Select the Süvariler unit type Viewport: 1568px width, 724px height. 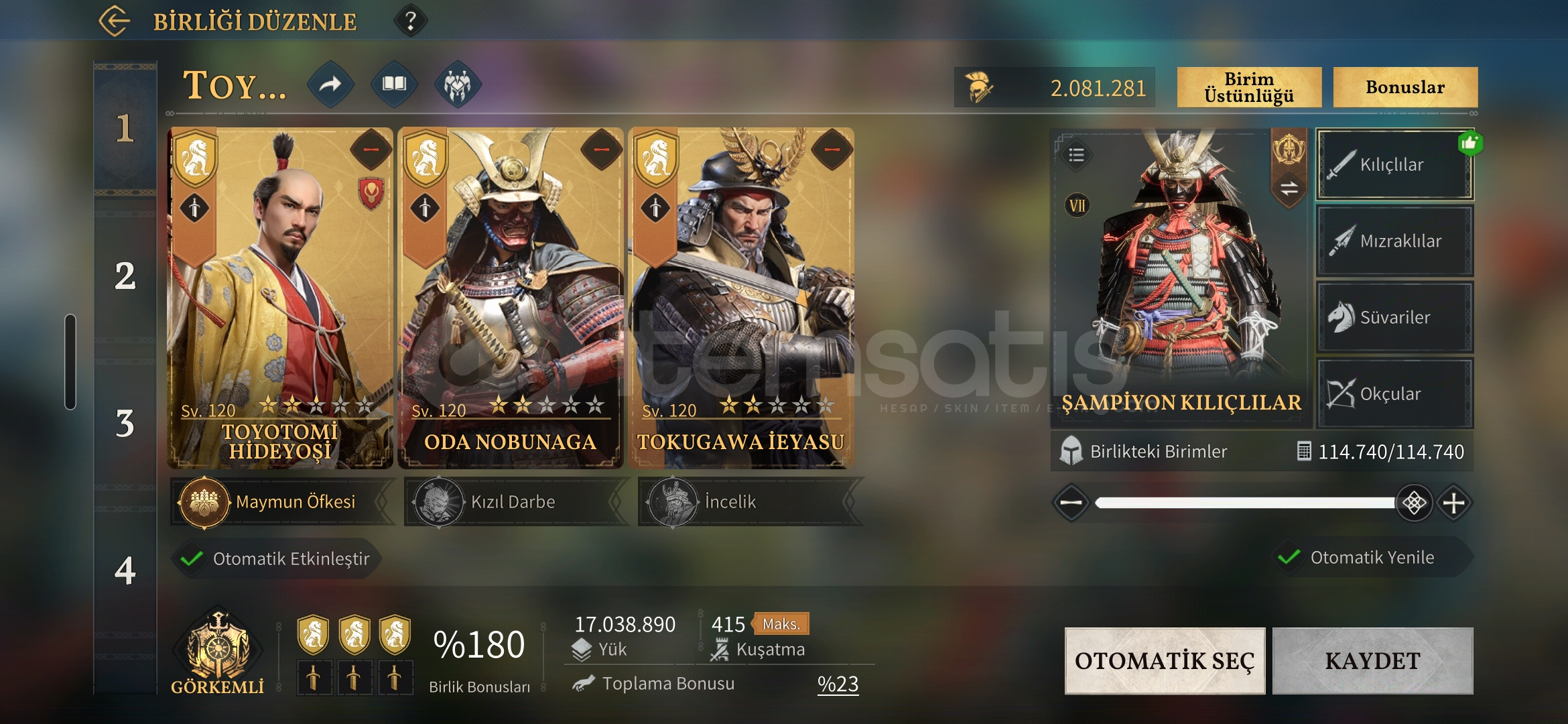1394,317
